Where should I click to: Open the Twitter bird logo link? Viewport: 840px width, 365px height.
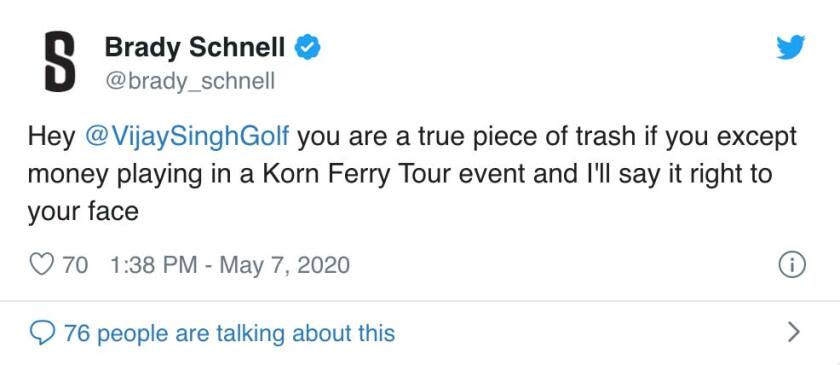[x=790, y=47]
